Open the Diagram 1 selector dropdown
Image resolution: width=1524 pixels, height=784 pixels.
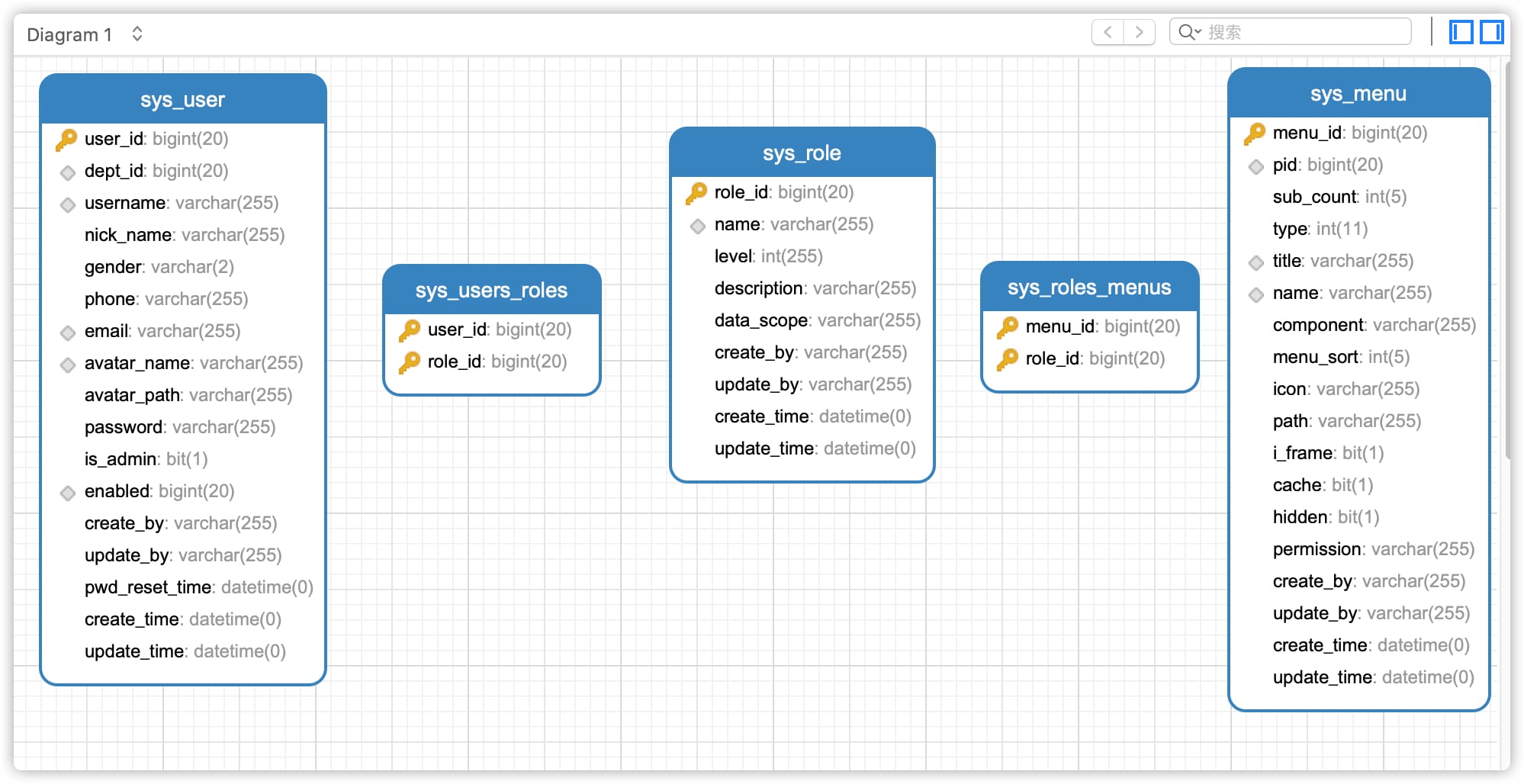[85, 34]
